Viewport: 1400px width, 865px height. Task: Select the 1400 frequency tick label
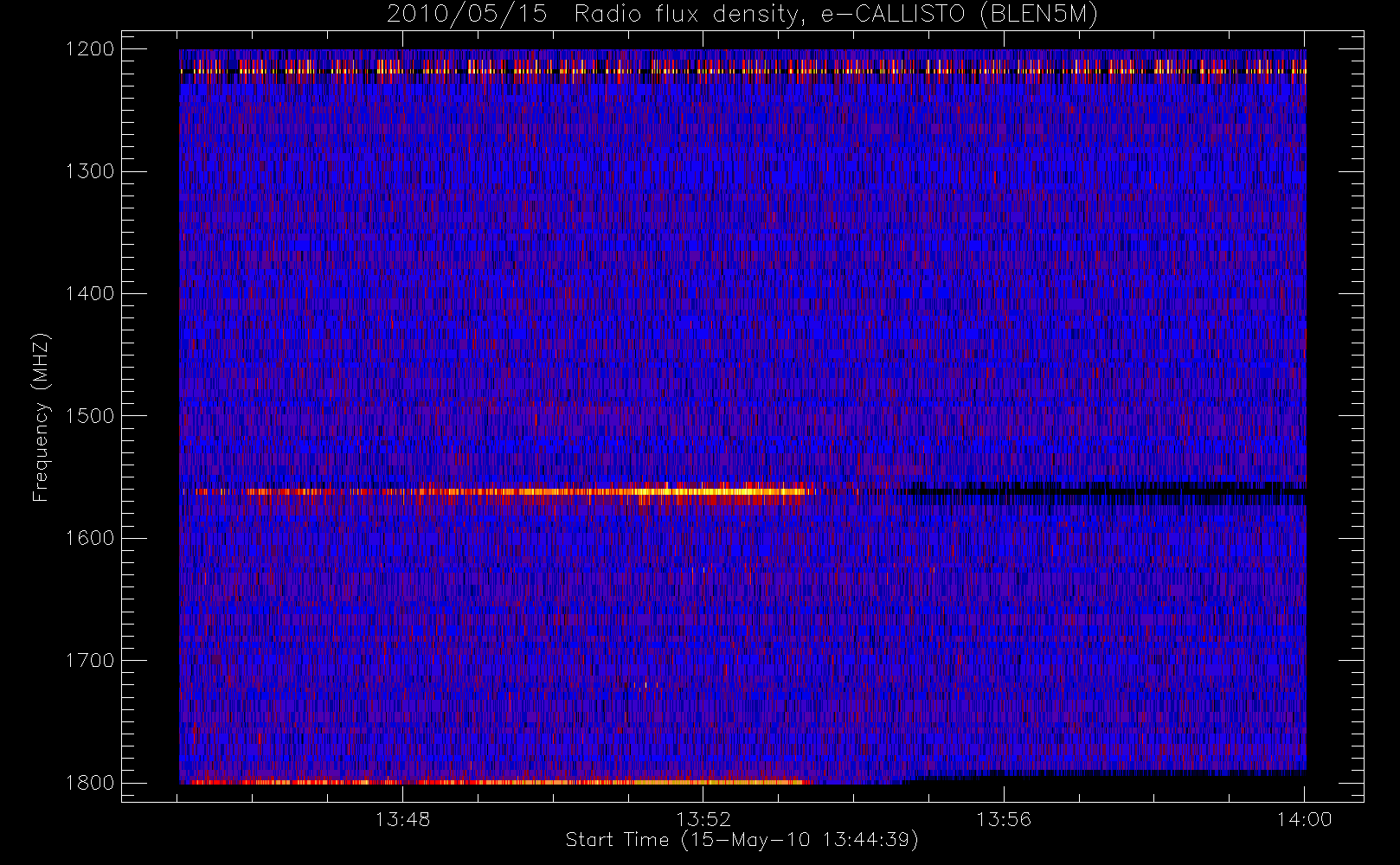click(x=91, y=293)
